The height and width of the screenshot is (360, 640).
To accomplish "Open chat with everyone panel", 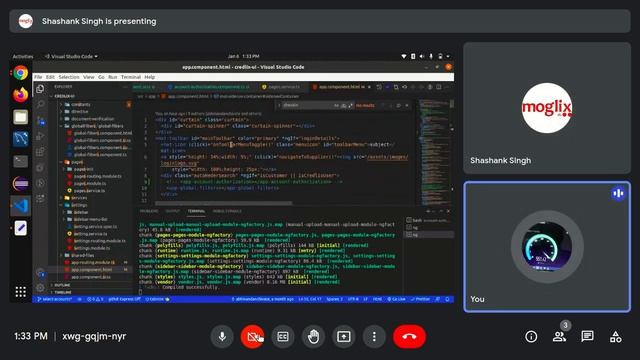I will tap(587, 336).
